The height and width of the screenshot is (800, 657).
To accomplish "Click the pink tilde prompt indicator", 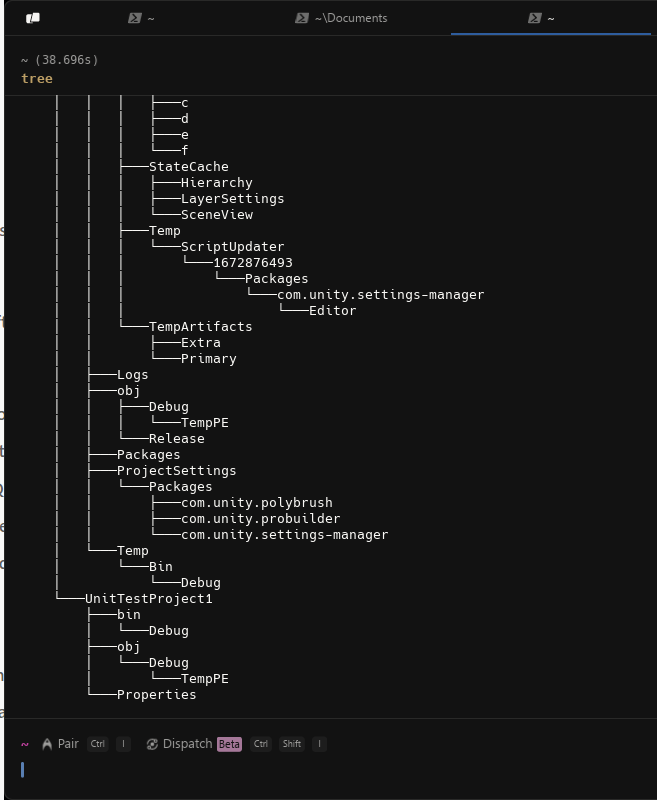I will pos(23,743).
